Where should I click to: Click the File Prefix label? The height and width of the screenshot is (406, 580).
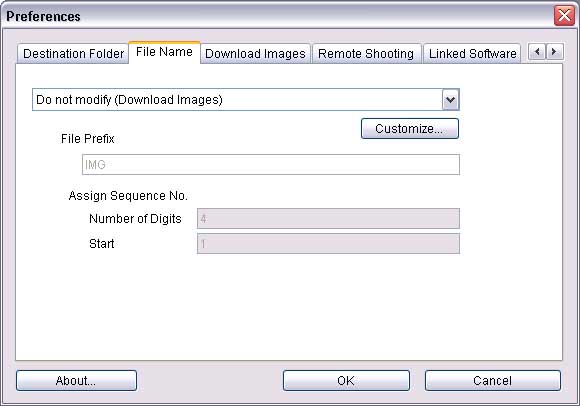pos(88,139)
